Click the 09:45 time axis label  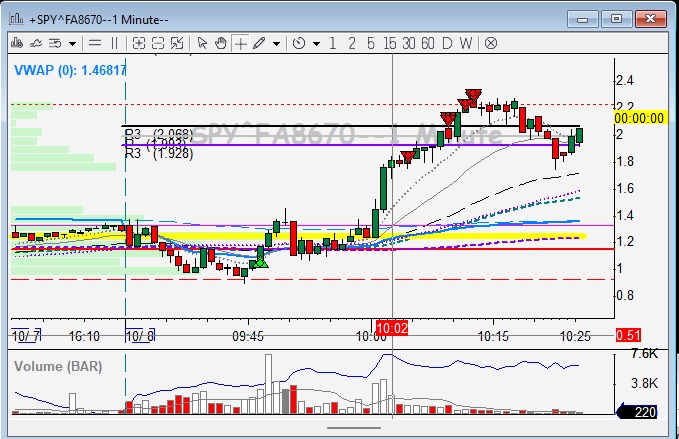pos(248,336)
